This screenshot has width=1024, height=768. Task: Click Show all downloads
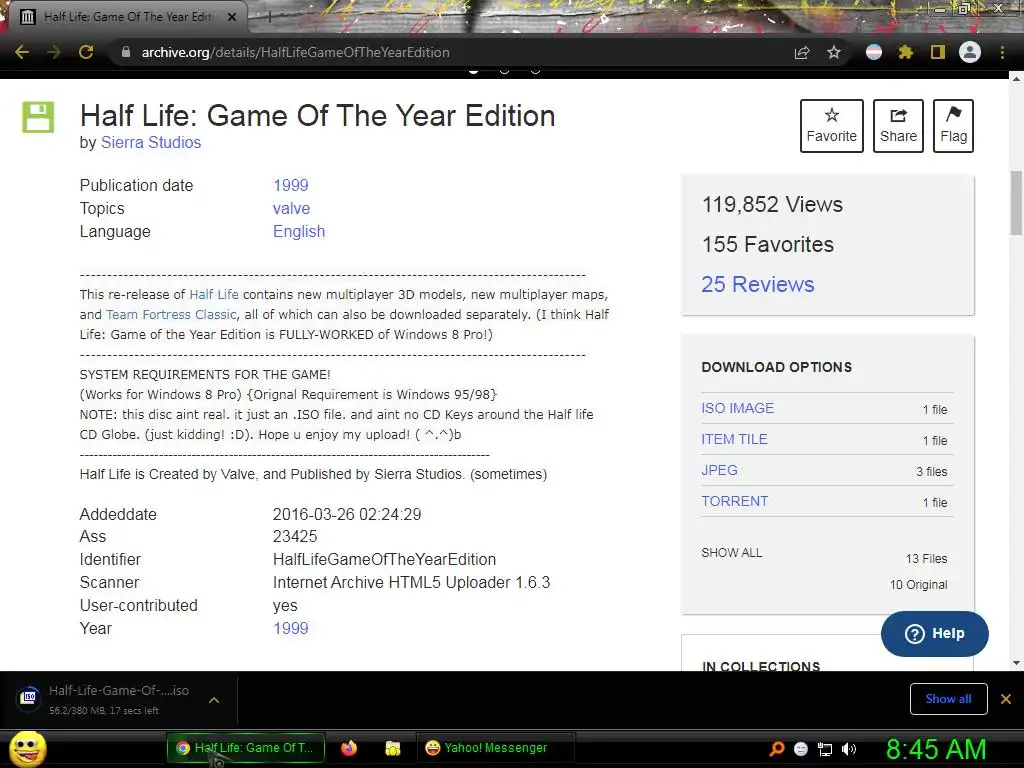click(948, 699)
